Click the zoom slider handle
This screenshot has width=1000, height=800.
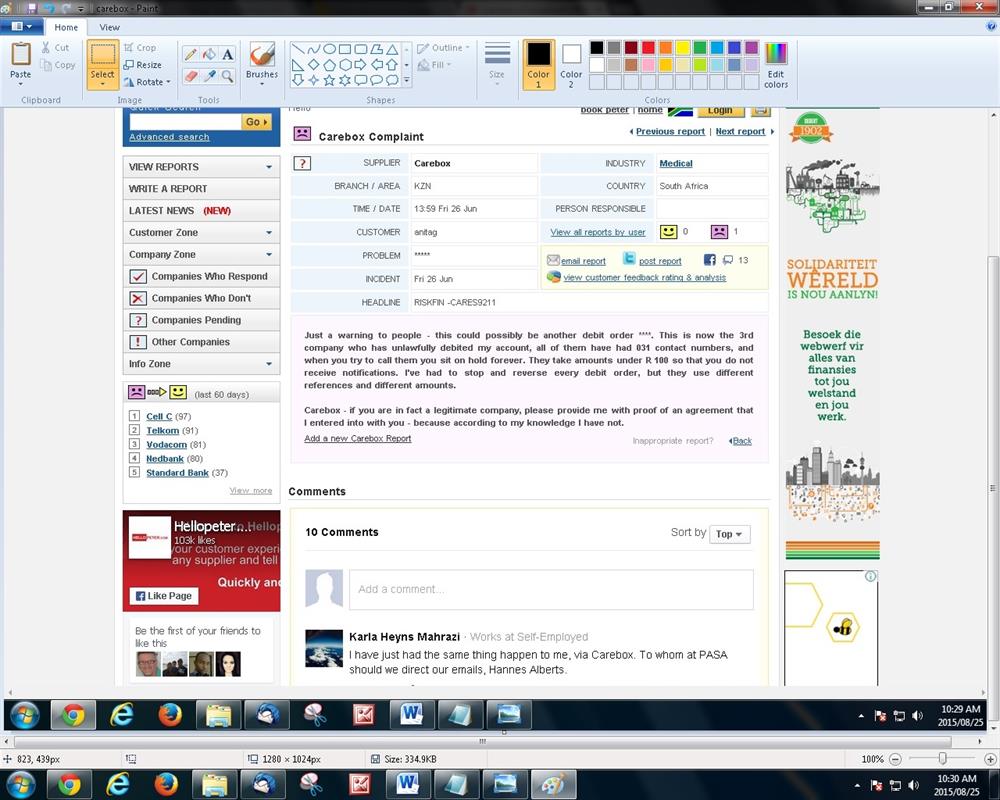tap(943, 759)
